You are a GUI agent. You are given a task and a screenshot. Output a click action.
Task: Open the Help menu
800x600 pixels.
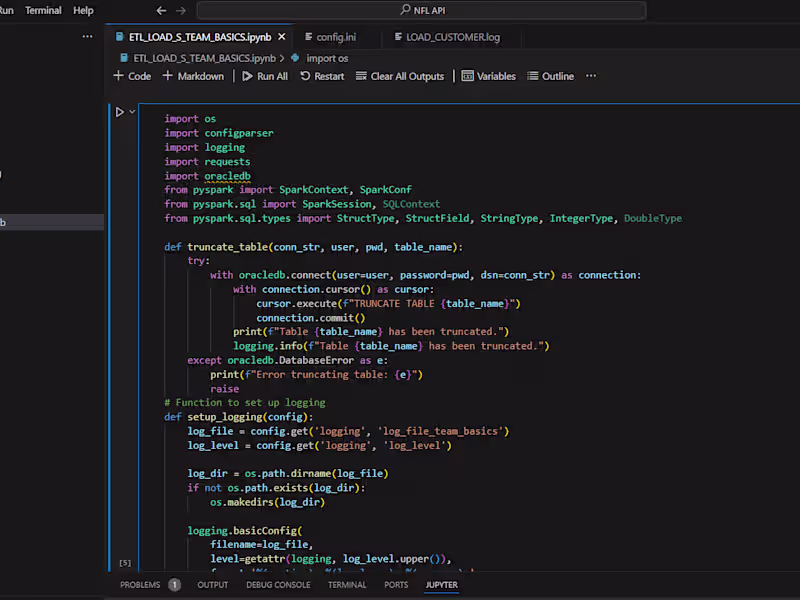click(x=84, y=10)
